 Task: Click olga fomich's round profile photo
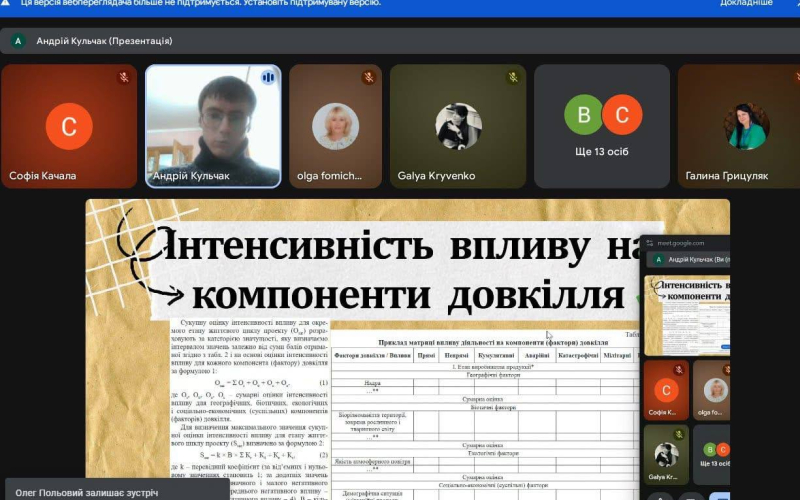point(335,126)
